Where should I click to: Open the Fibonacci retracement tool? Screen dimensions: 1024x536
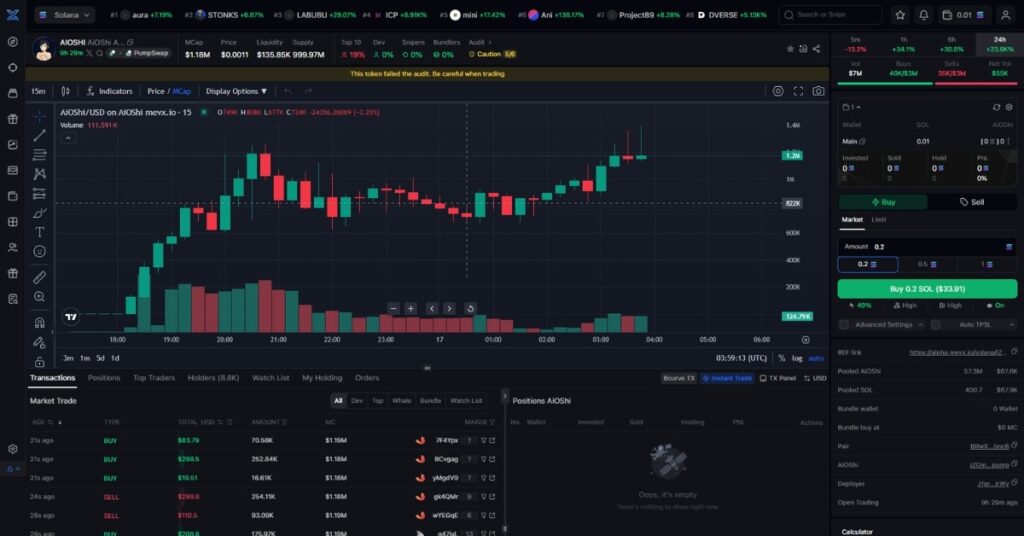[40, 155]
